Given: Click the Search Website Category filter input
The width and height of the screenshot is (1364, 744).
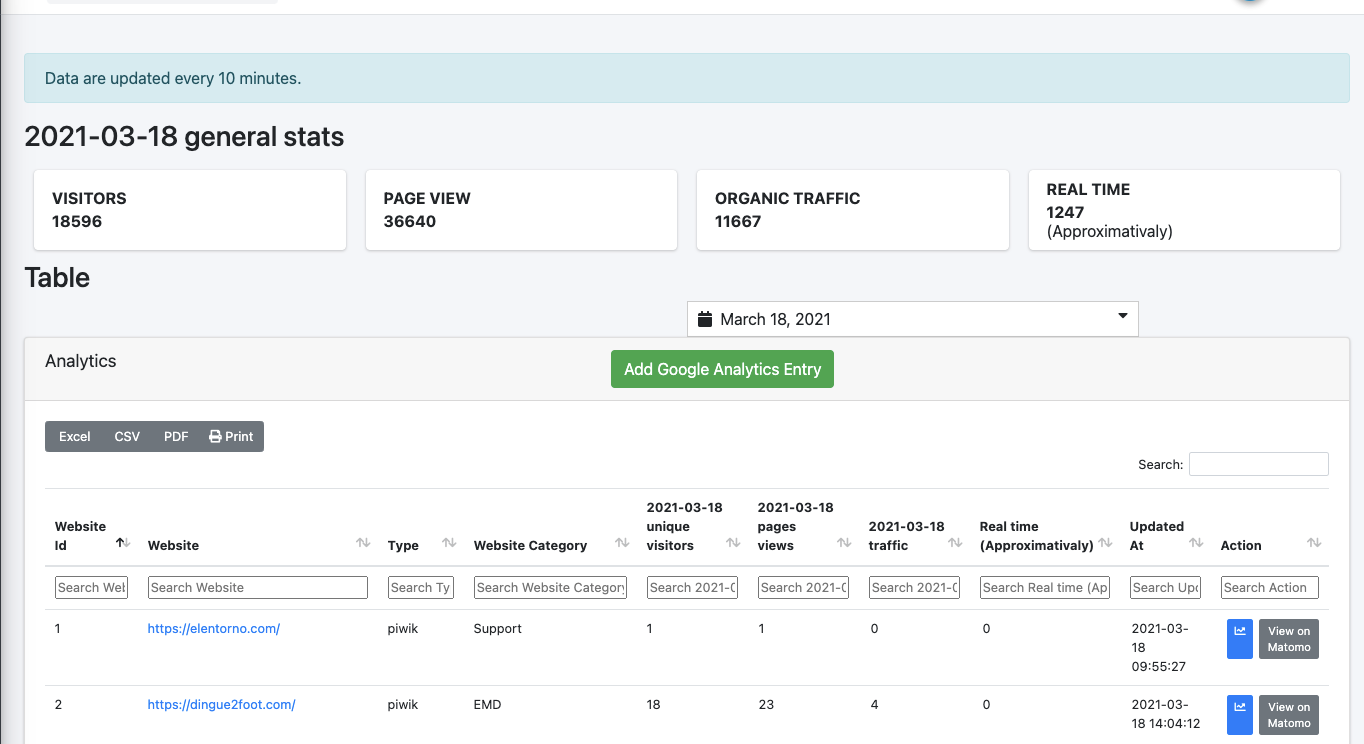Looking at the screenshot, I should tap(550, 588).
